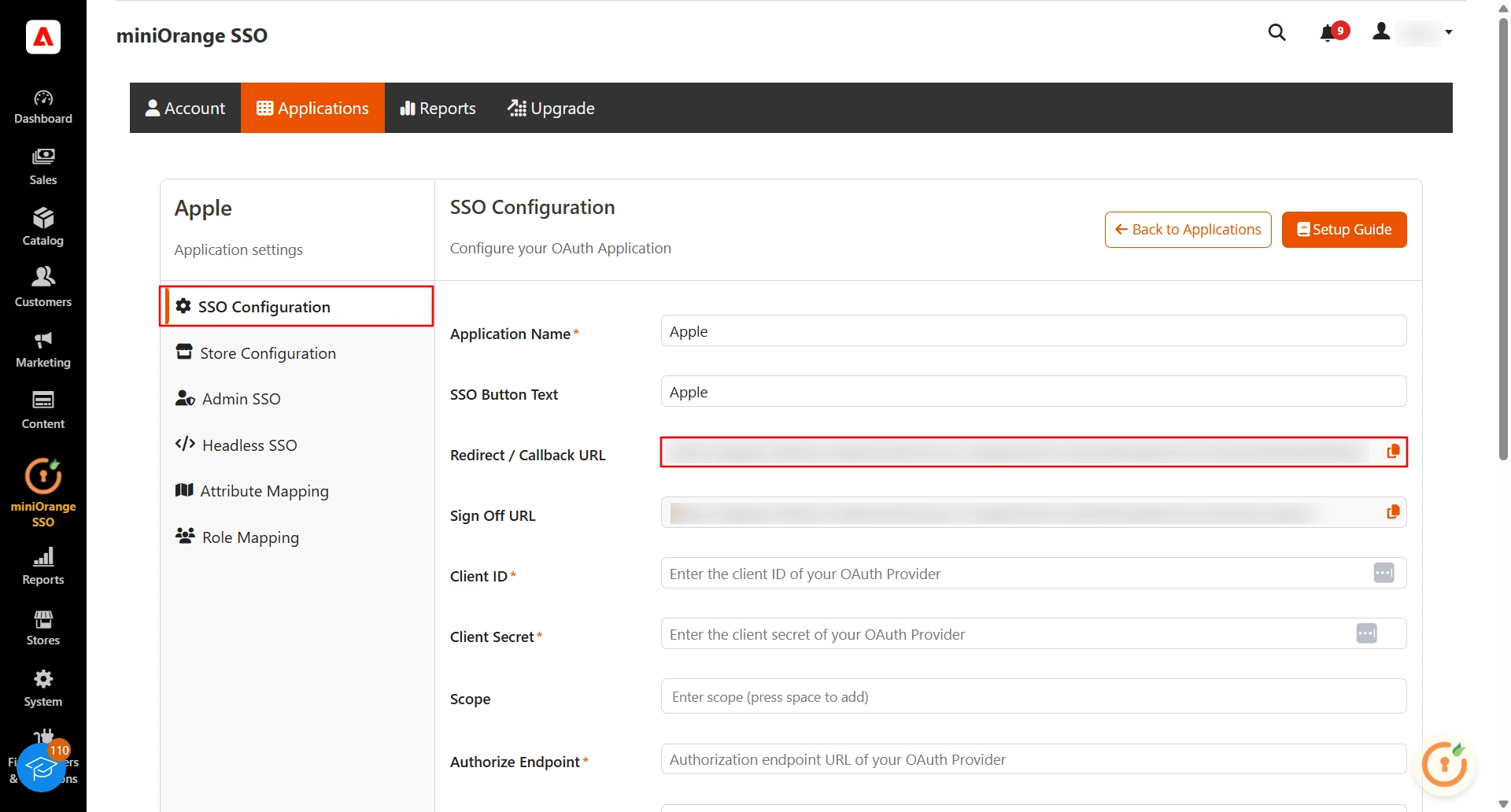The height and width of the screenshot is (812, 1511).
Task: Click the Back to Applications button
Action: coord(1188,230)
